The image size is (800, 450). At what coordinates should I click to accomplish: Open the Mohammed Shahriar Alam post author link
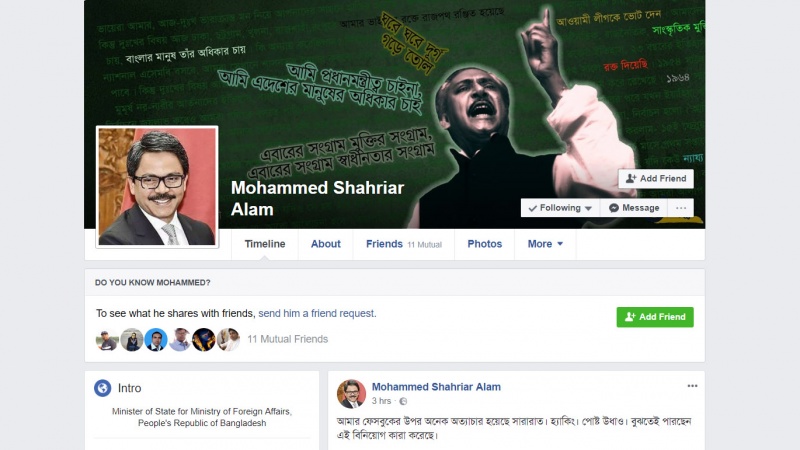[x=436, y=387]
